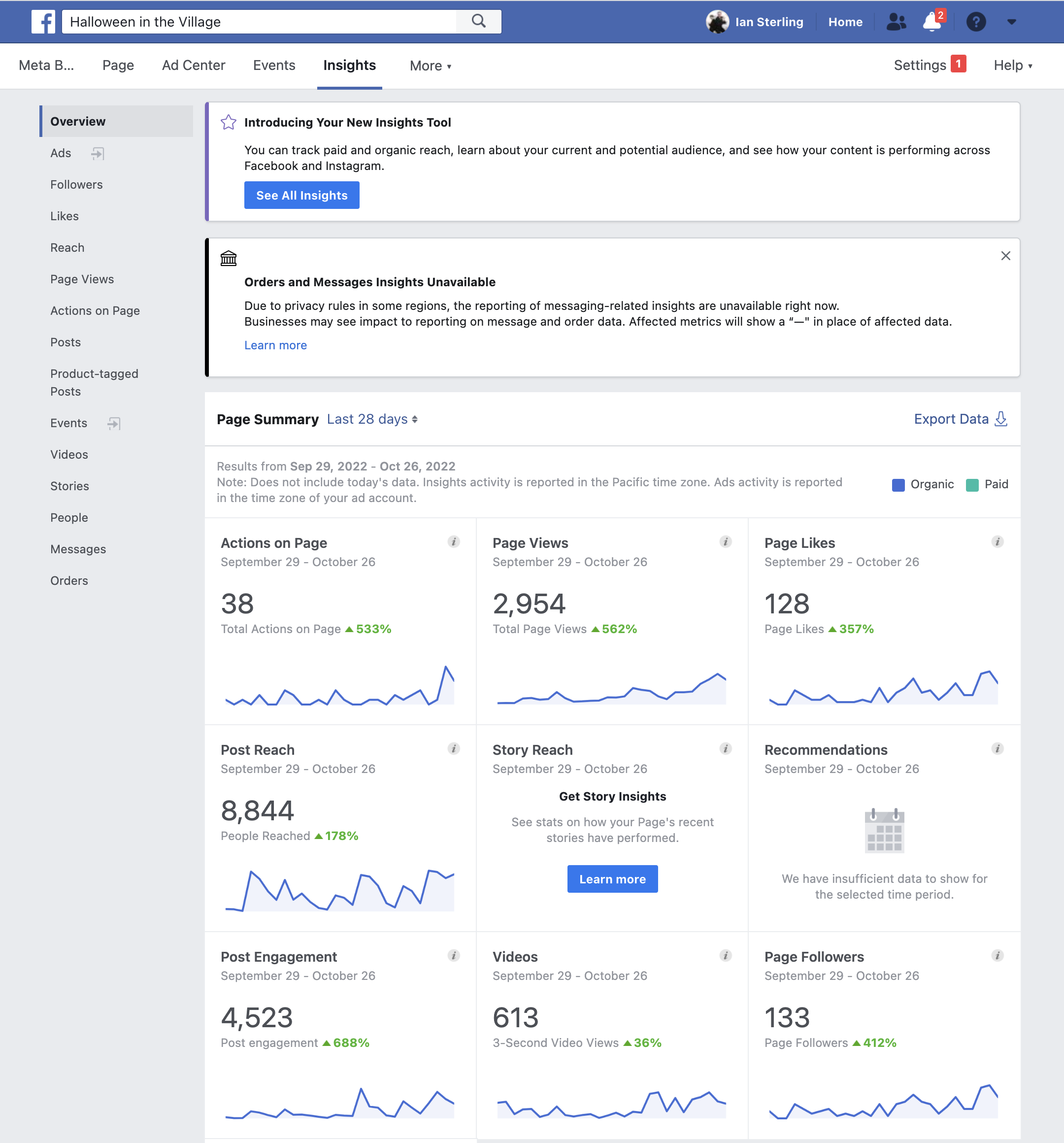
Task: Switch to the Ad Center tab
Action: [193, 66]
